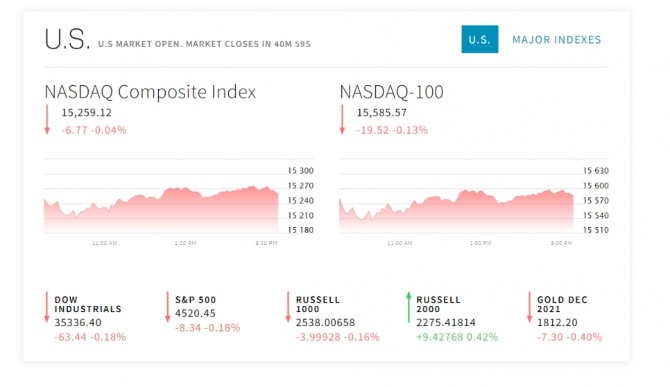
Task: Click the down arrow next to S&P 500
Action: pyautogui.click(x=168, y=307)
